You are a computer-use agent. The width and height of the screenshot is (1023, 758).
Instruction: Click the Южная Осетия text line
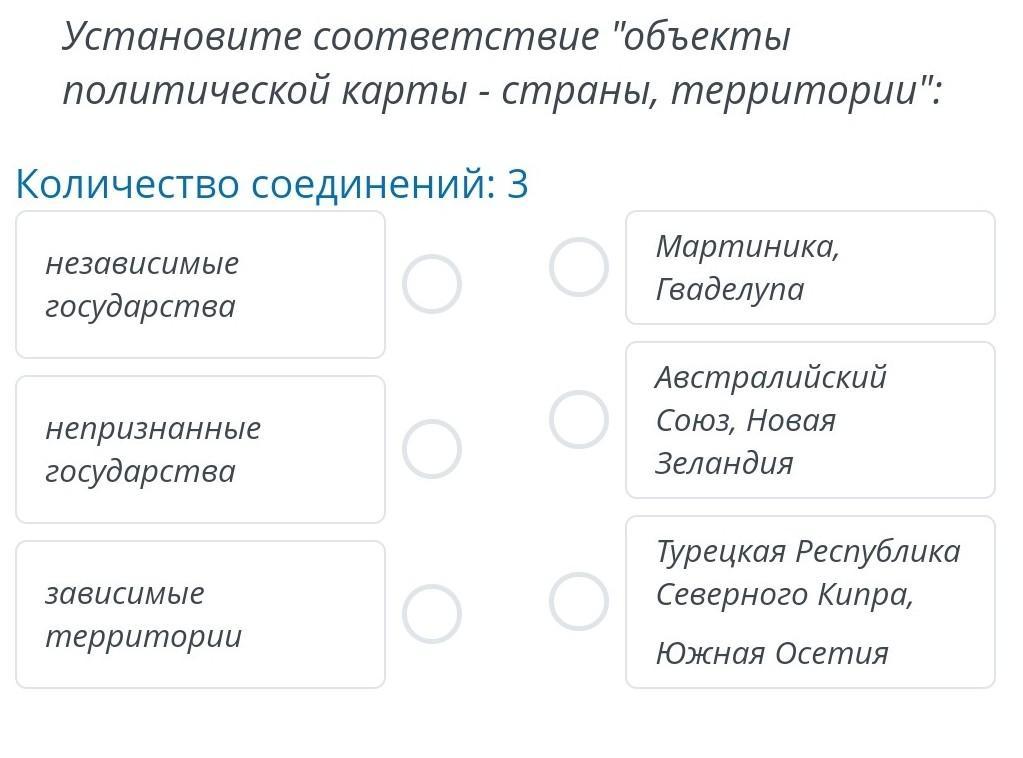(772, 654)
